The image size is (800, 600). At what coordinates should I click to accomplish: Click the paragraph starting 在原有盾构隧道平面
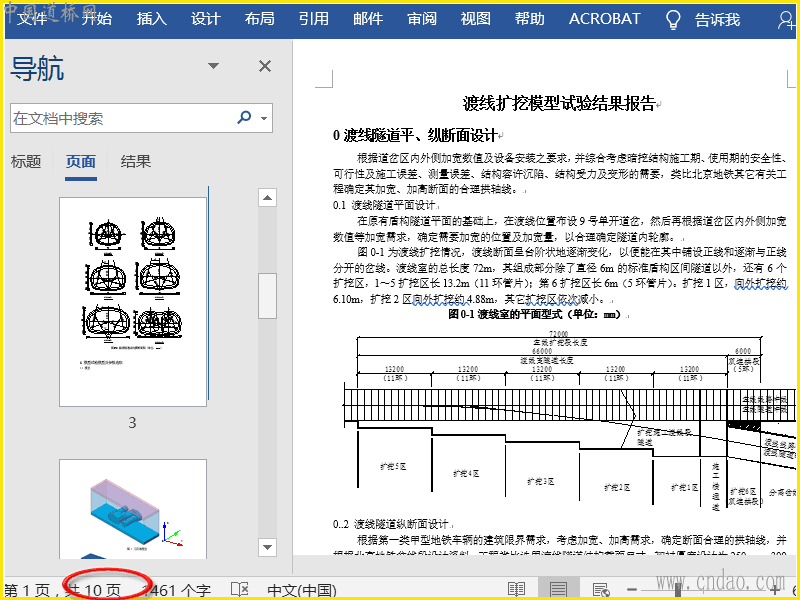(x=559, y=229)
